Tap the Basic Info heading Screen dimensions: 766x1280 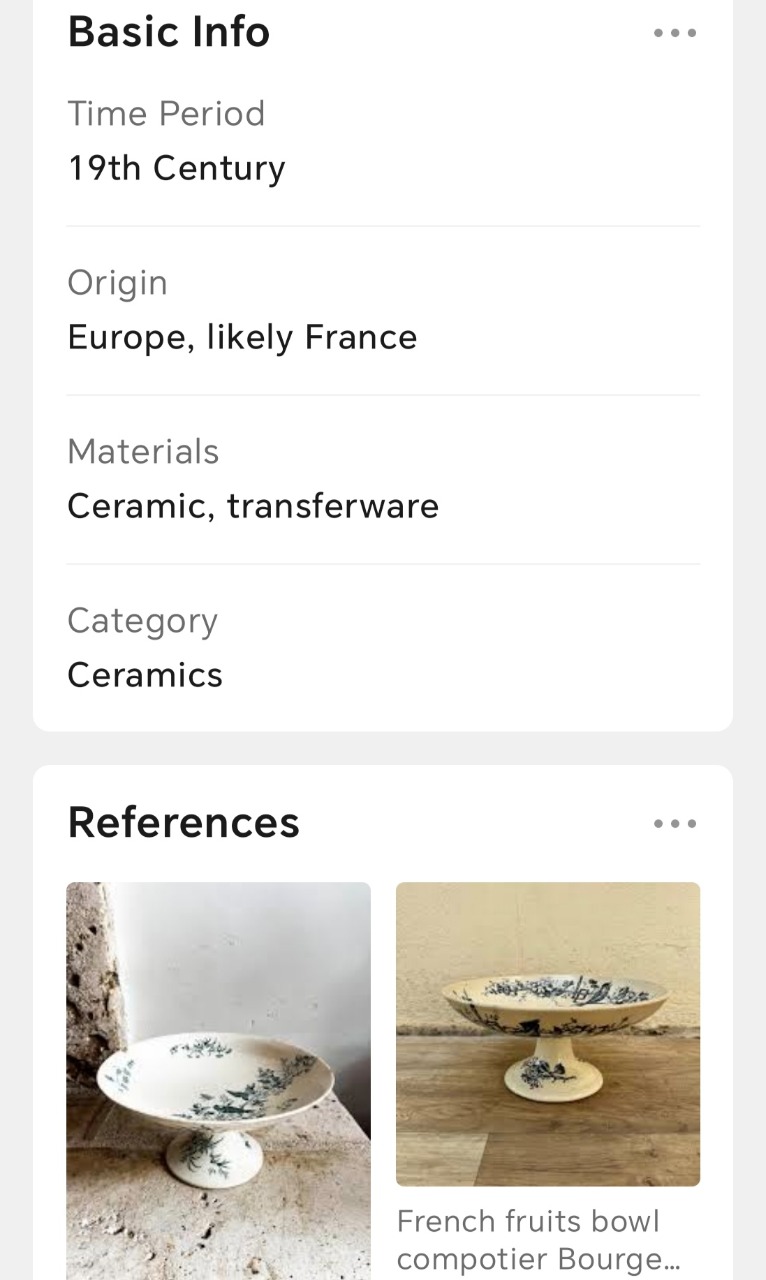pos(169,32)
